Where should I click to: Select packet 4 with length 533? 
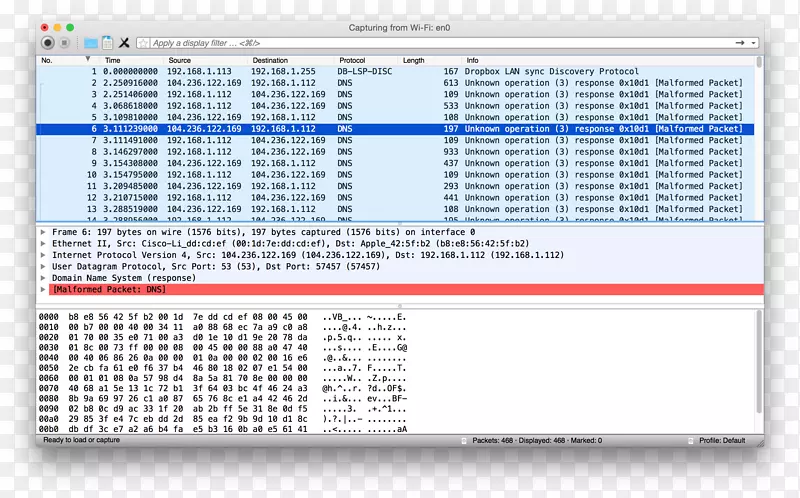tap(395, 106)
